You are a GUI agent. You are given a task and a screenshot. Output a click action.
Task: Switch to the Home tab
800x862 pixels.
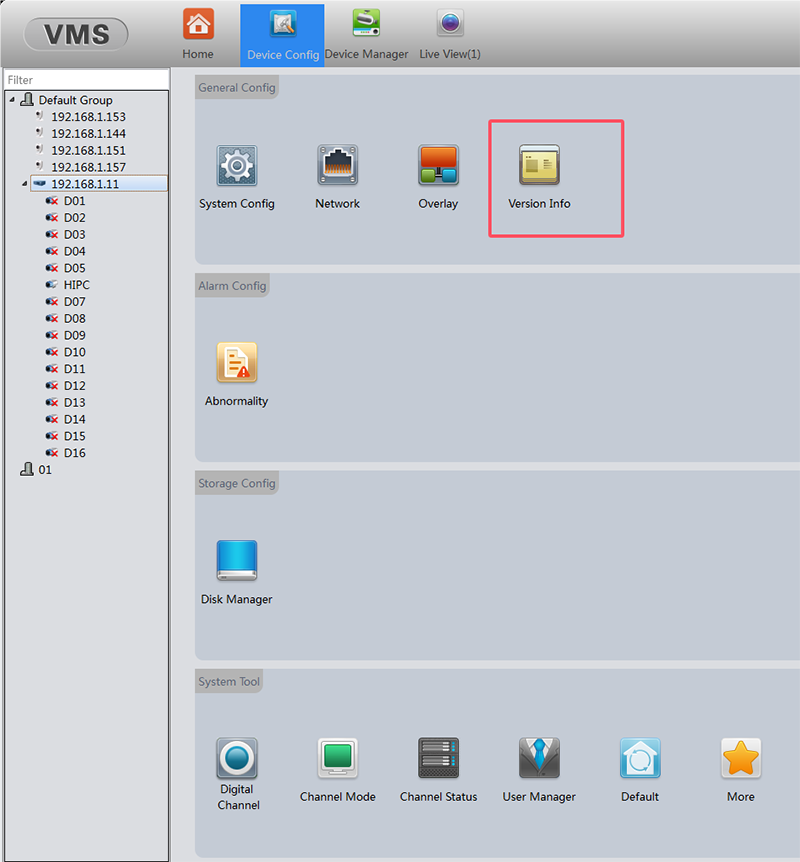(198, 33)
